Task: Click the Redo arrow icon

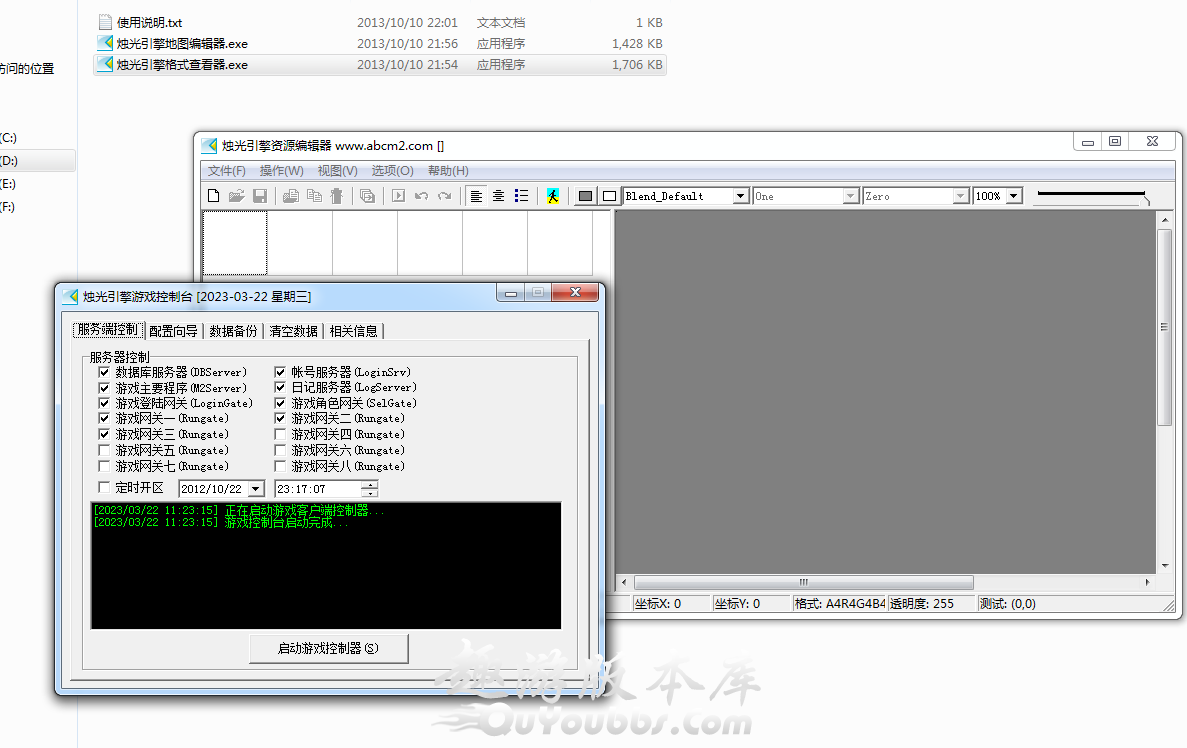Action: pyautogui.click(x=445, y=196)
